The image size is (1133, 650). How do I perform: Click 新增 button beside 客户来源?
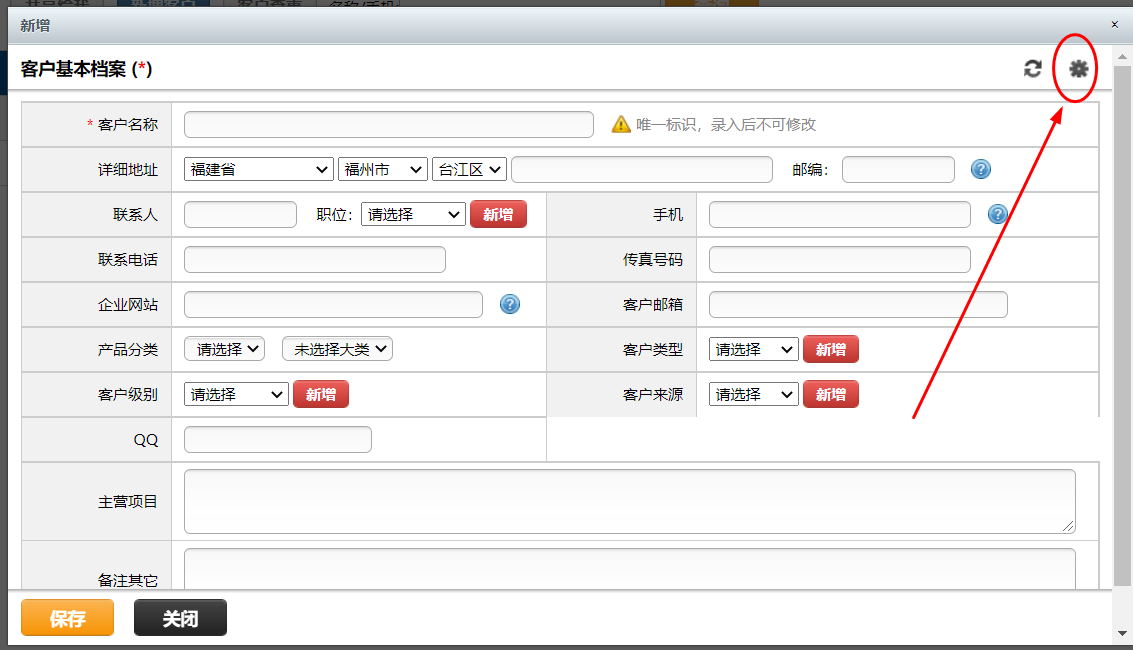tap(831, 394)
